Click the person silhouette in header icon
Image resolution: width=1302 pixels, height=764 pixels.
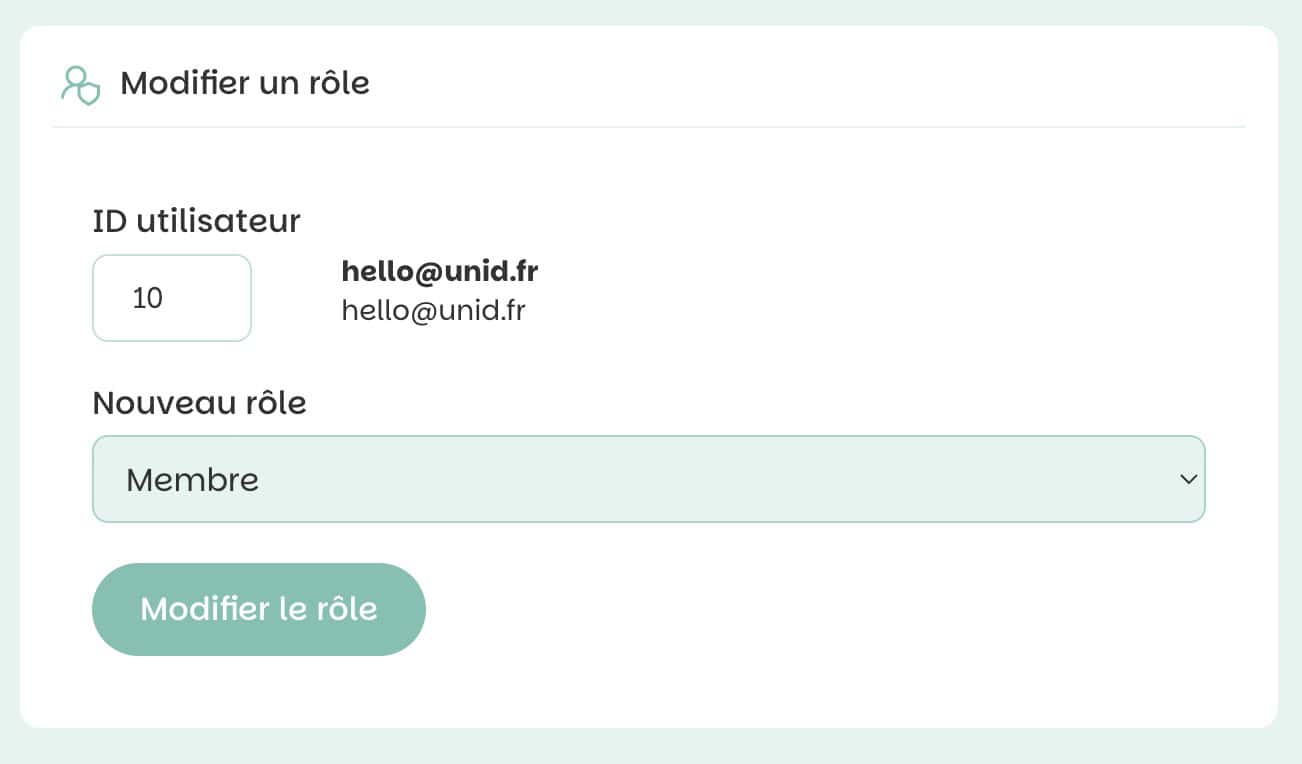pyautogui.click(x=74, y=82)
